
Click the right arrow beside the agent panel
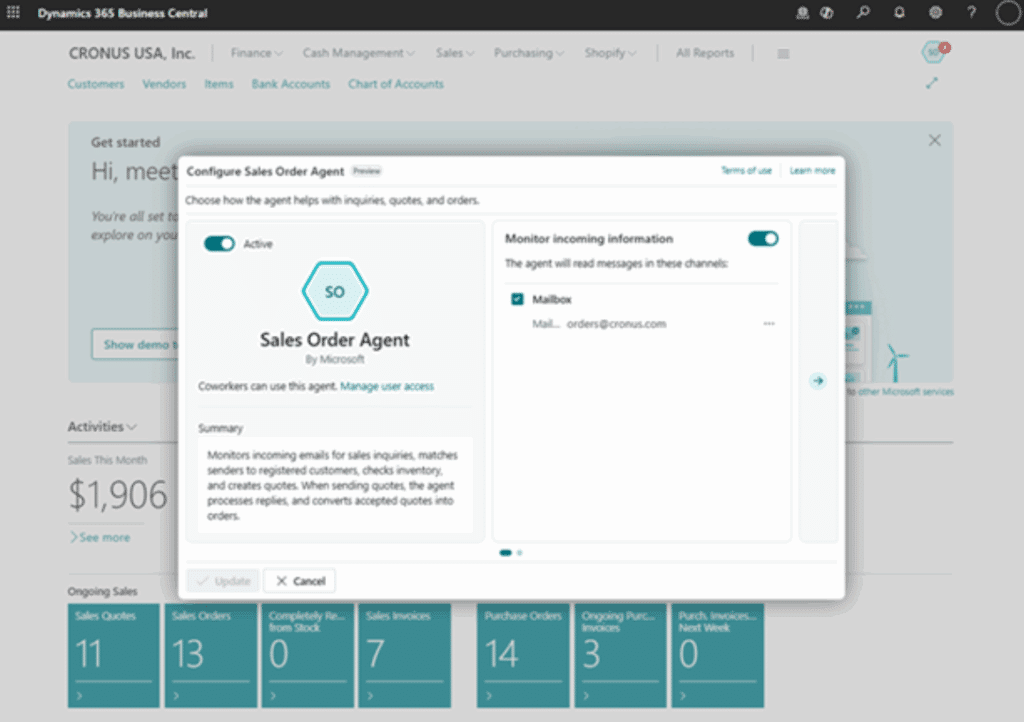coord(818,380)
